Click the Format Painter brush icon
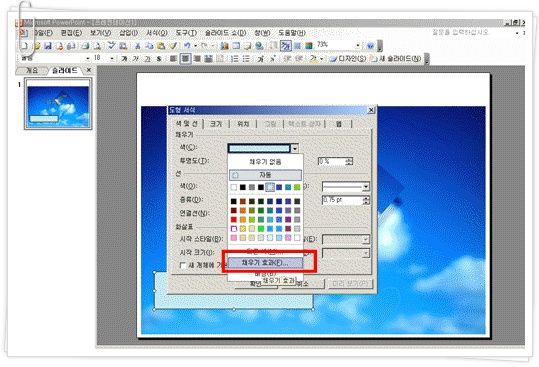Viewport: 539px width, 367px height. click(x=173, y=46)
